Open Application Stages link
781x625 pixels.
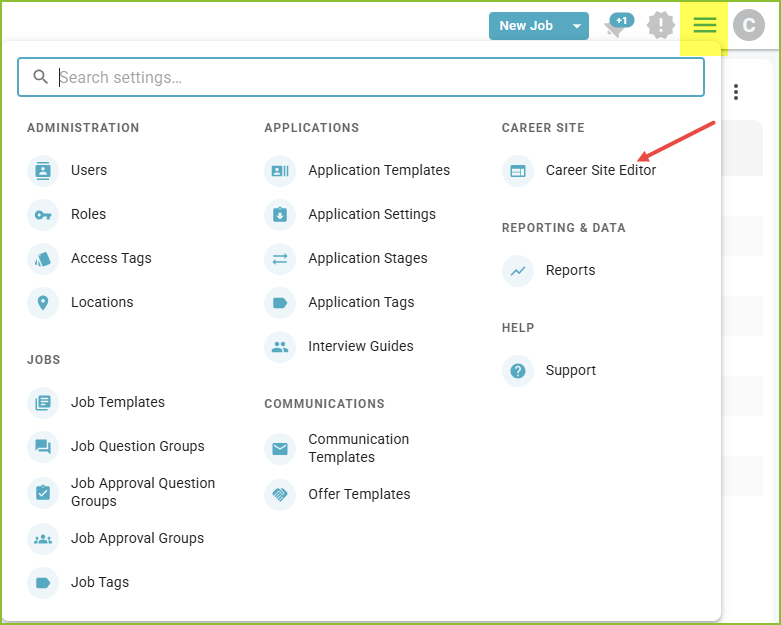[x=368, y=258]
